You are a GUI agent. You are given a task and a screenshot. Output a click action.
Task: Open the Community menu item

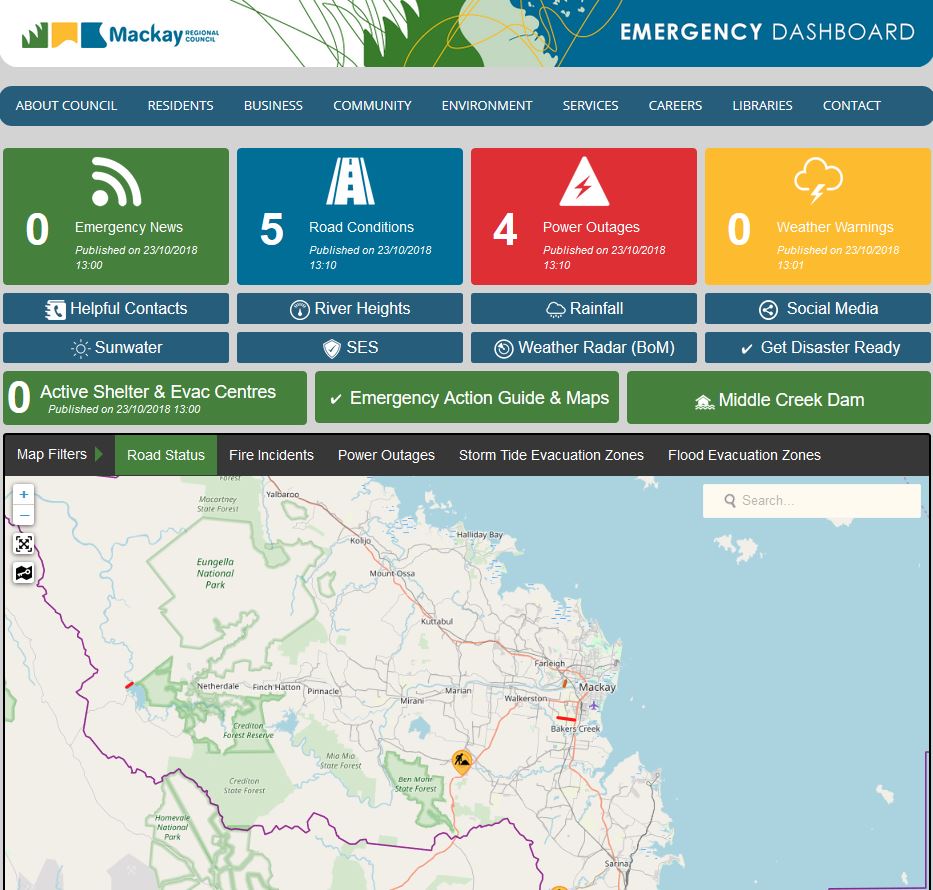(x=371, y=106)
